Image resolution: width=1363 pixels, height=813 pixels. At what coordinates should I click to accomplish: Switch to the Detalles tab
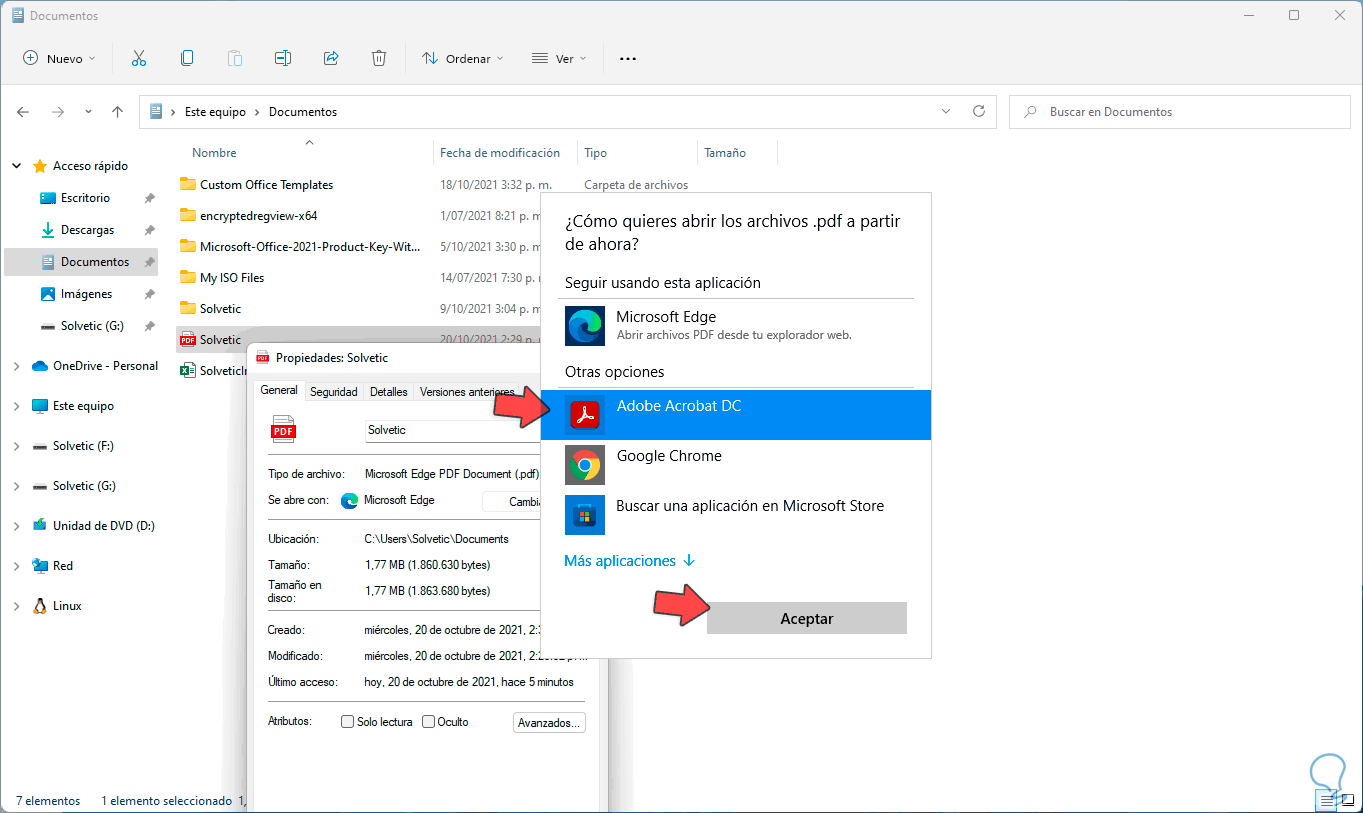click(x=389, y=392)
